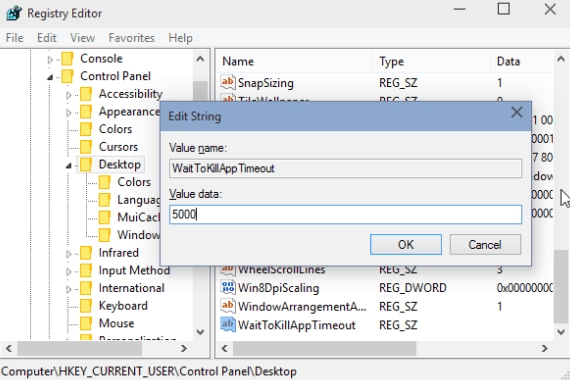Open the Favorites menu
570x380 pixels.
tap(131, 38)
